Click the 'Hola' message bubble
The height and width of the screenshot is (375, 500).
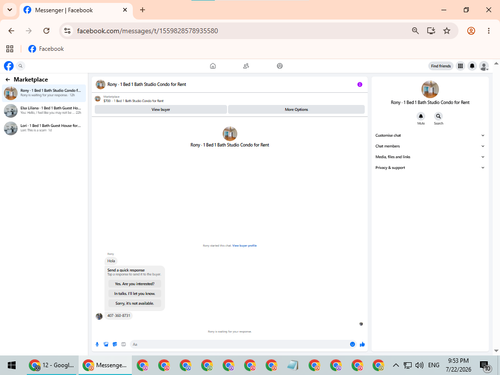[x=111, y=261]
